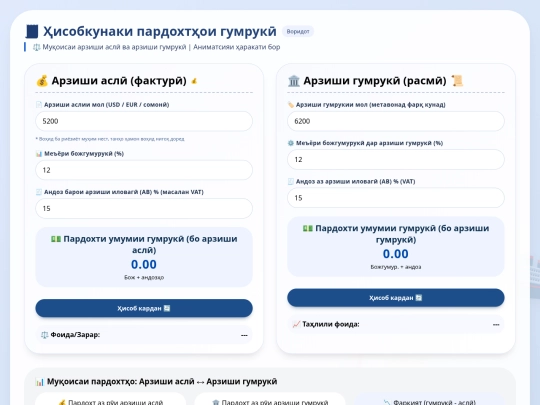This screenshot has height=405, width=540.
Task: Click the gear icon by the right duty rate label
Action: pyautogui.click(x=291, y=143)
